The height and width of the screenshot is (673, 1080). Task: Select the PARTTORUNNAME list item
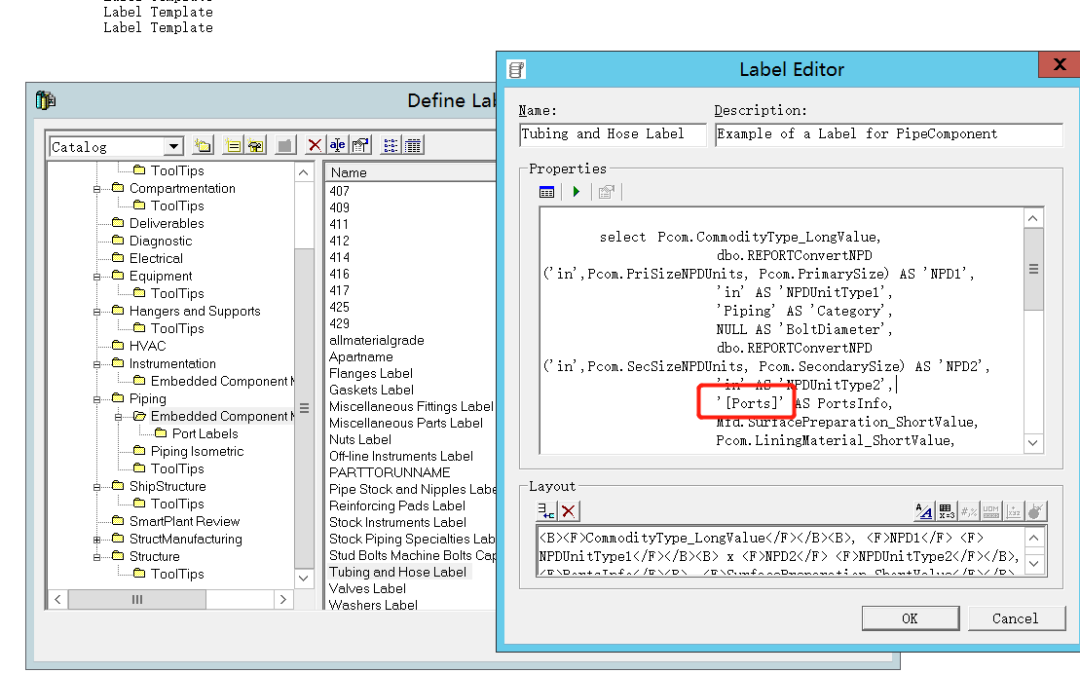click(389, 473)
